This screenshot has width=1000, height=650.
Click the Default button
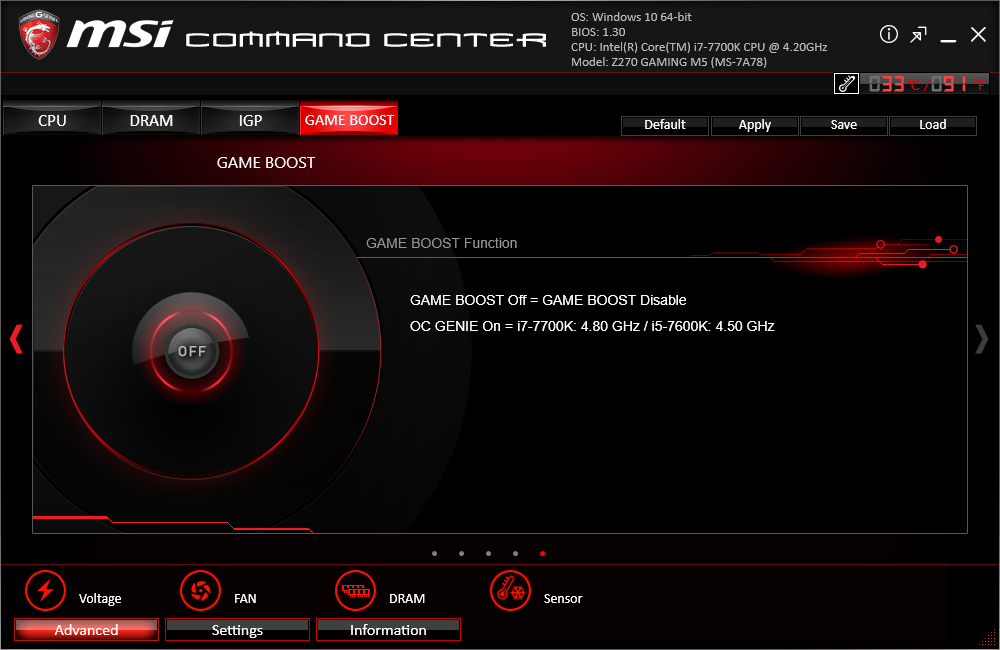[x=665, y=125]
